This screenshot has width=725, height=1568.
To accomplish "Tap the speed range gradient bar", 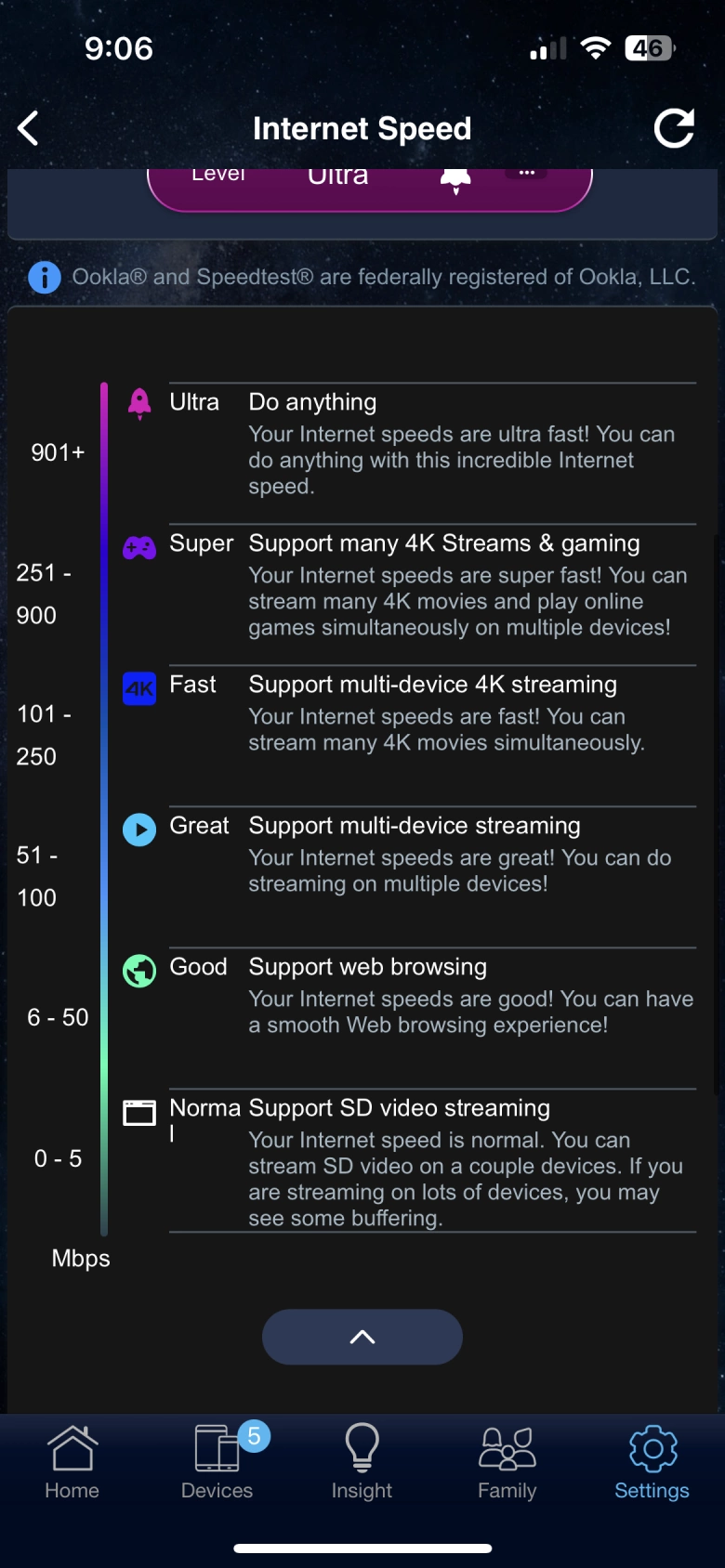I will pos(104,808).
